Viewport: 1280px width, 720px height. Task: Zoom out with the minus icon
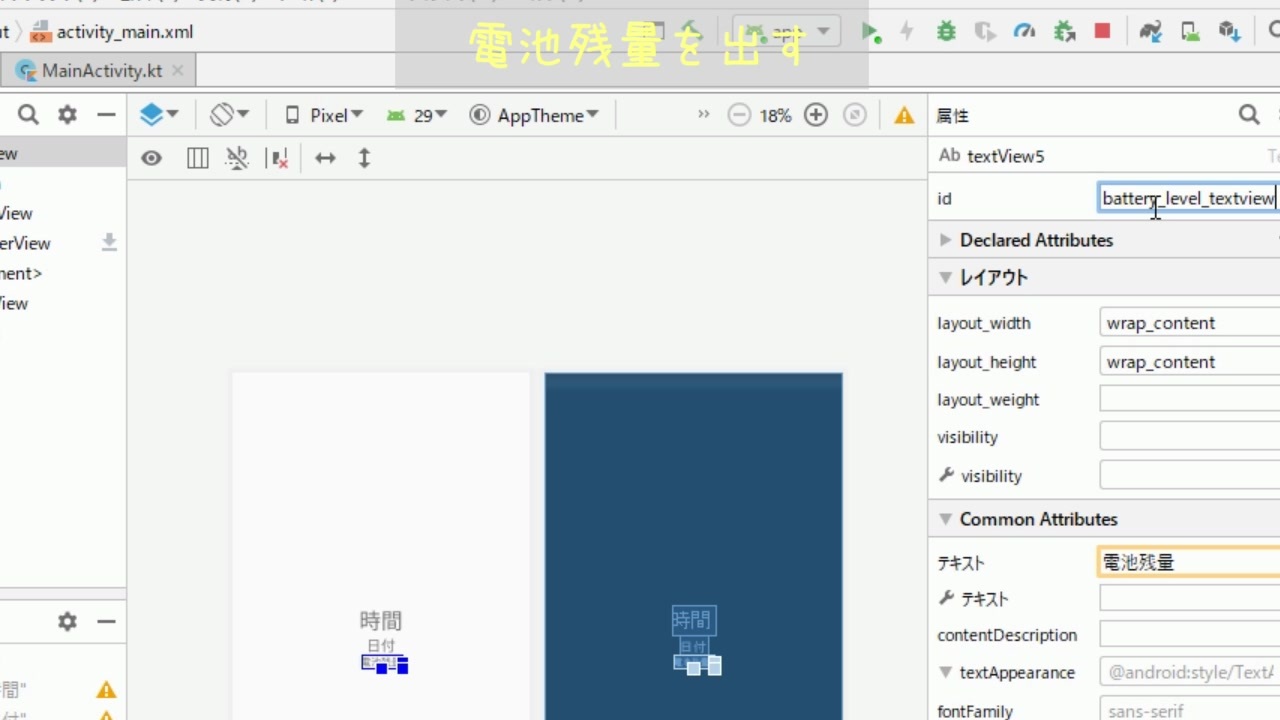tap(739, 115)
